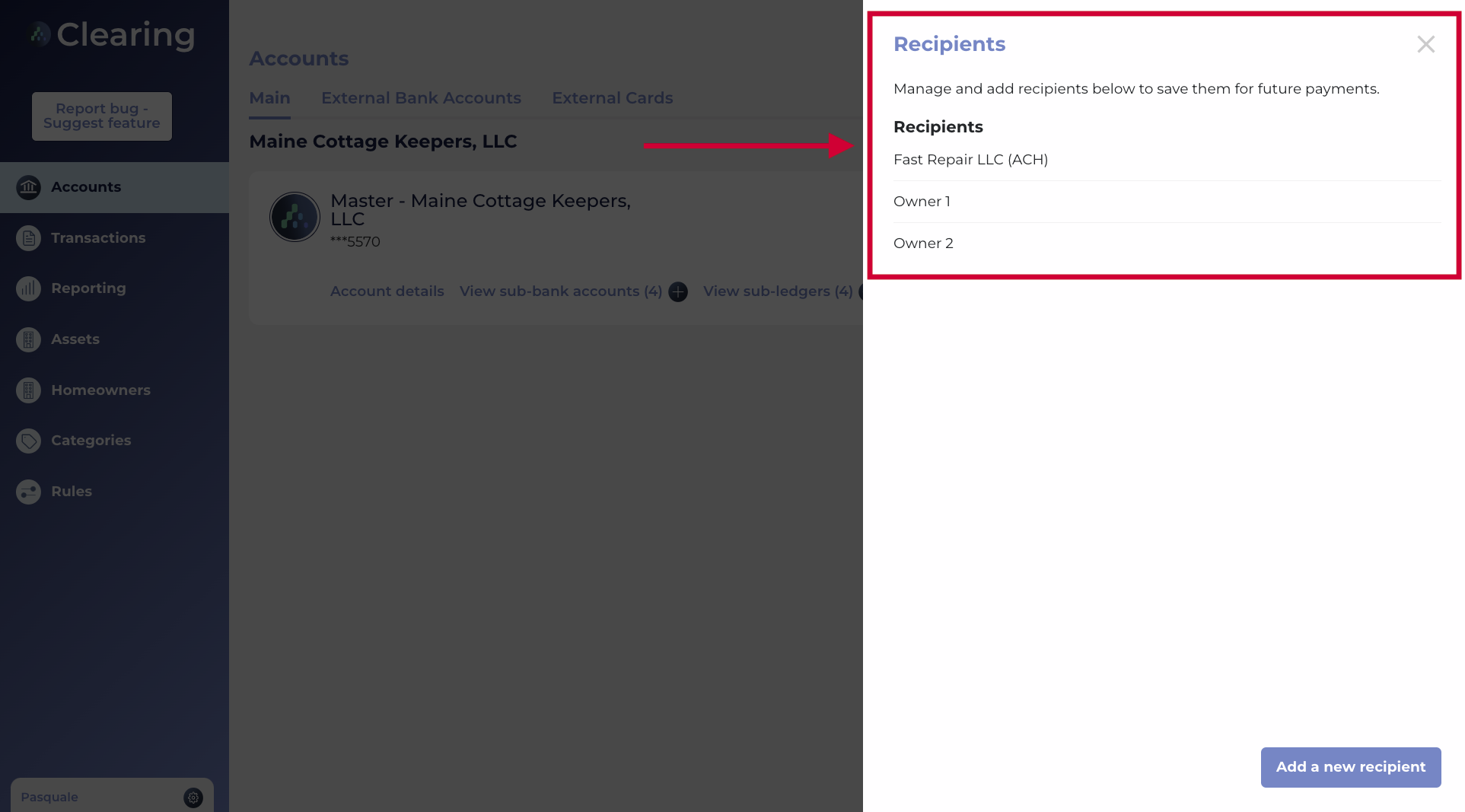Click the Master account avatar thumbnail
This screenshot has width=1465, height=812.
294,216
